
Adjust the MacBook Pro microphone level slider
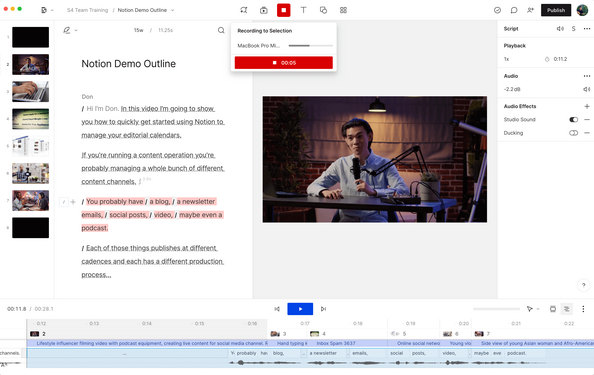pyautogui.click(x=311, y=46)
